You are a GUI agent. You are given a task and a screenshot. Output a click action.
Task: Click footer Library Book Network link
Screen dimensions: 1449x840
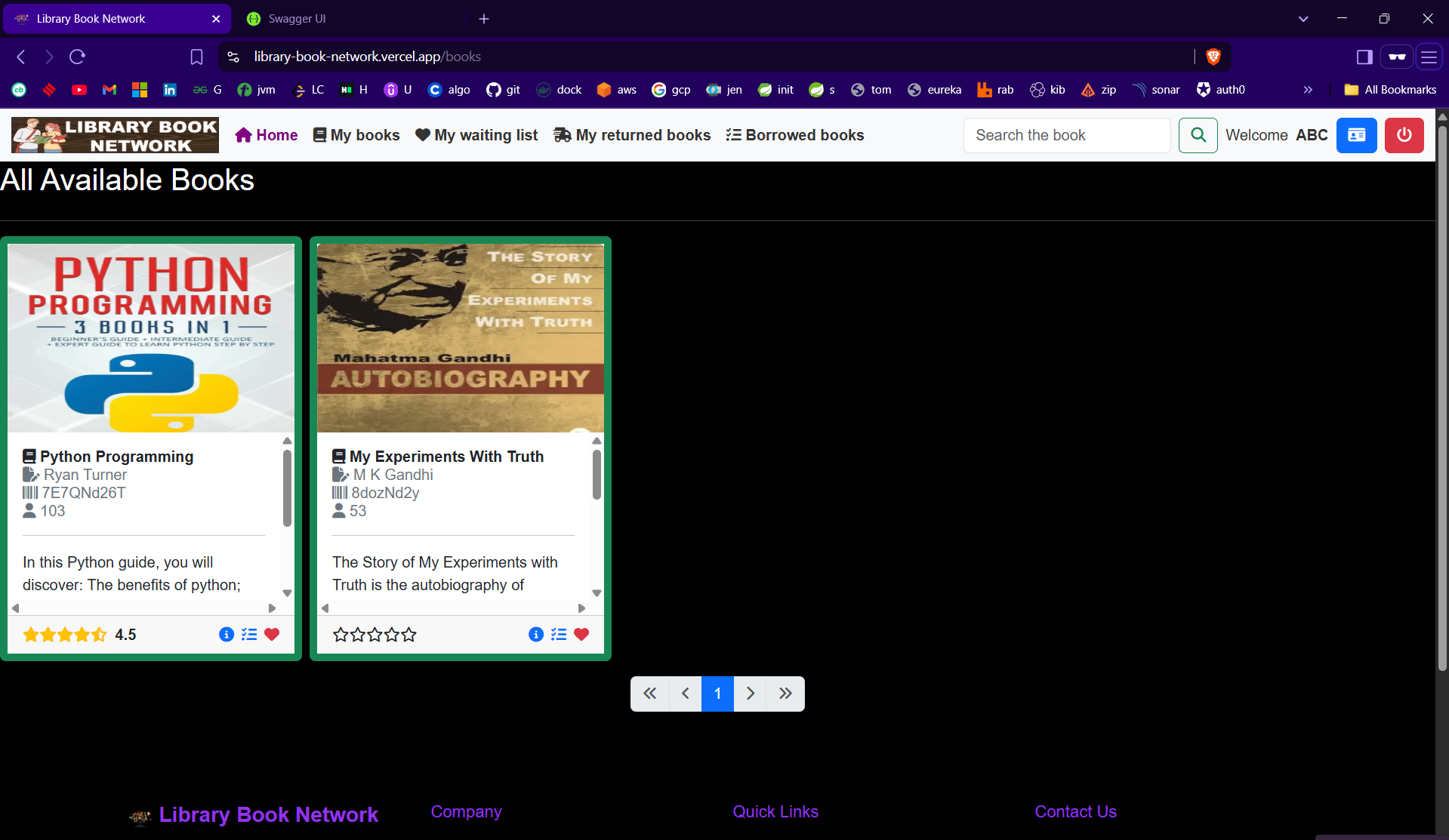click(x=268, y=815)
